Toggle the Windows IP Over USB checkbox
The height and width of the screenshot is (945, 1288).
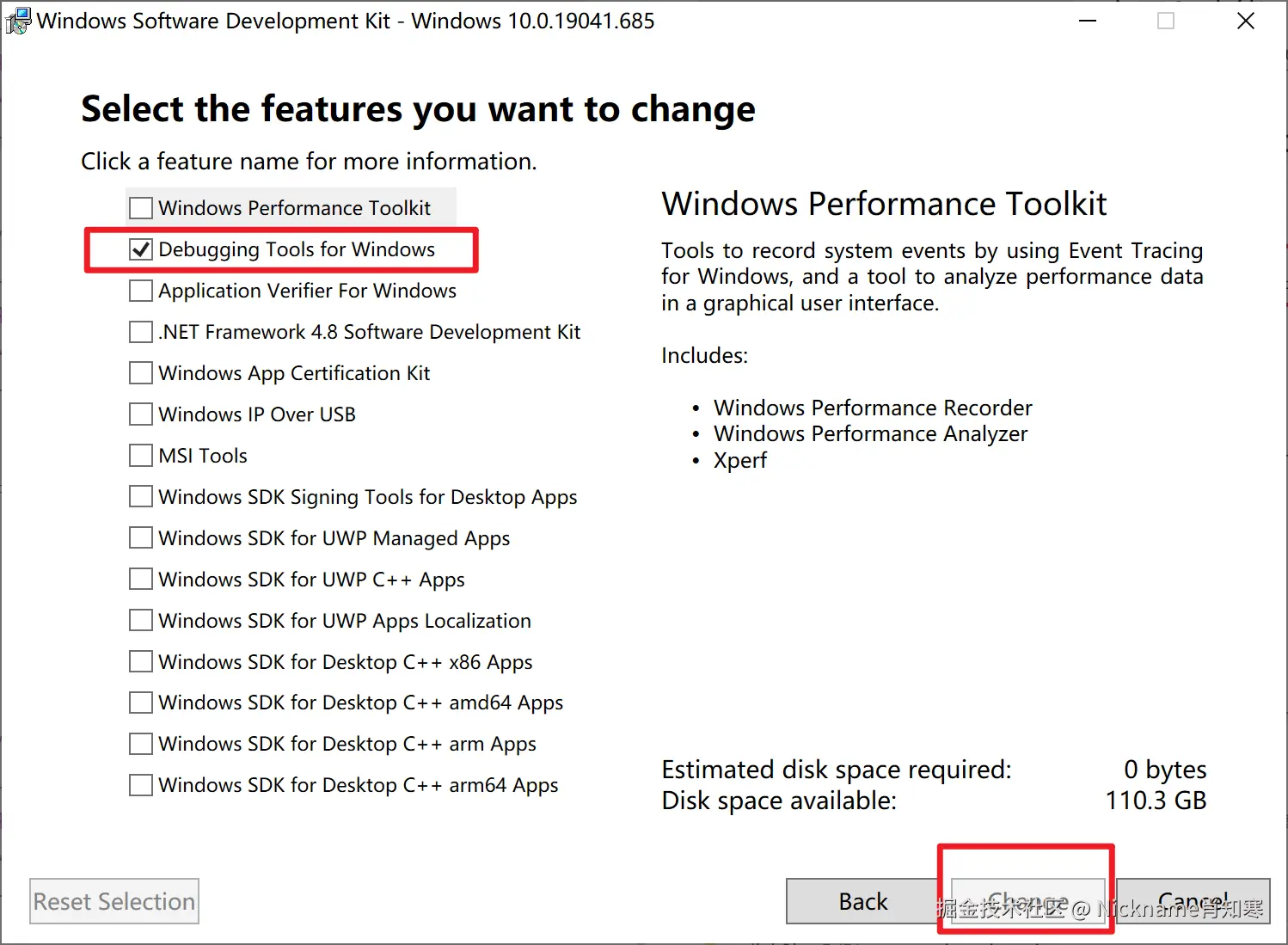click(141, 414)
